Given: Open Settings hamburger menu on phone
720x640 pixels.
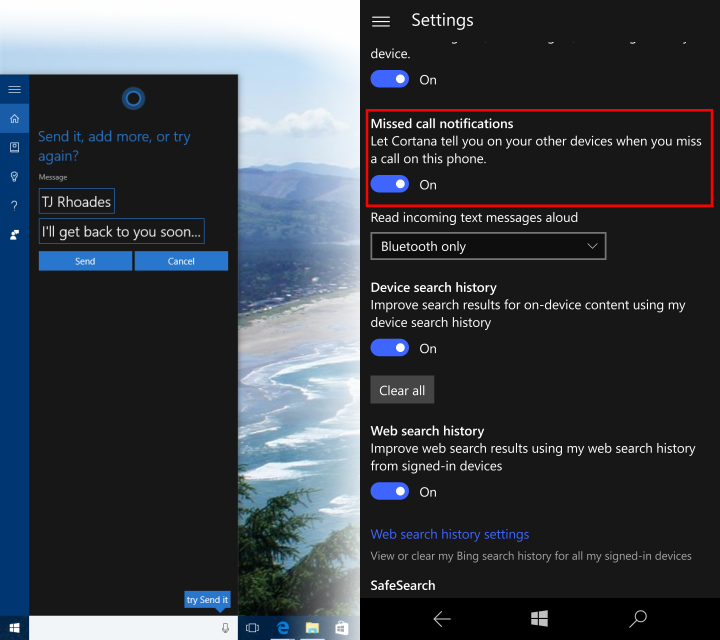Looking at the screenshot, I should [381, 21].
